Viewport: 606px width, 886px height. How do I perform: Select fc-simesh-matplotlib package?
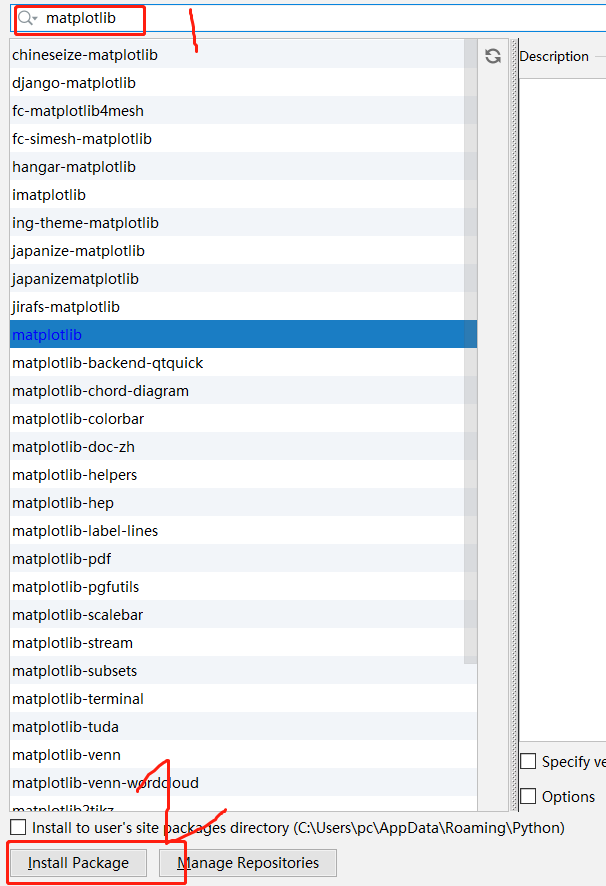pos(243,139)
